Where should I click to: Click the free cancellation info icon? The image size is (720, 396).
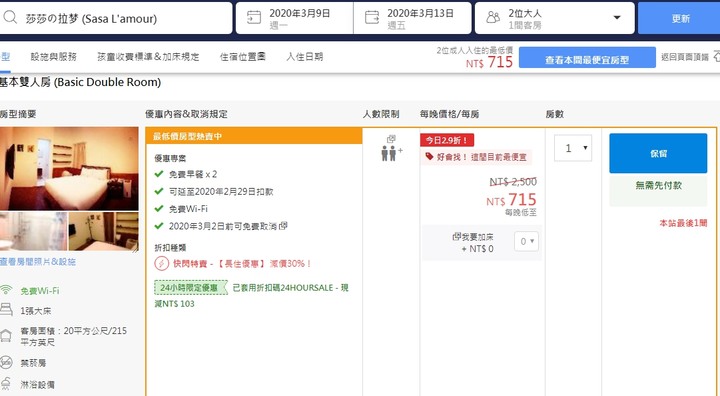(x=283, y=226)
